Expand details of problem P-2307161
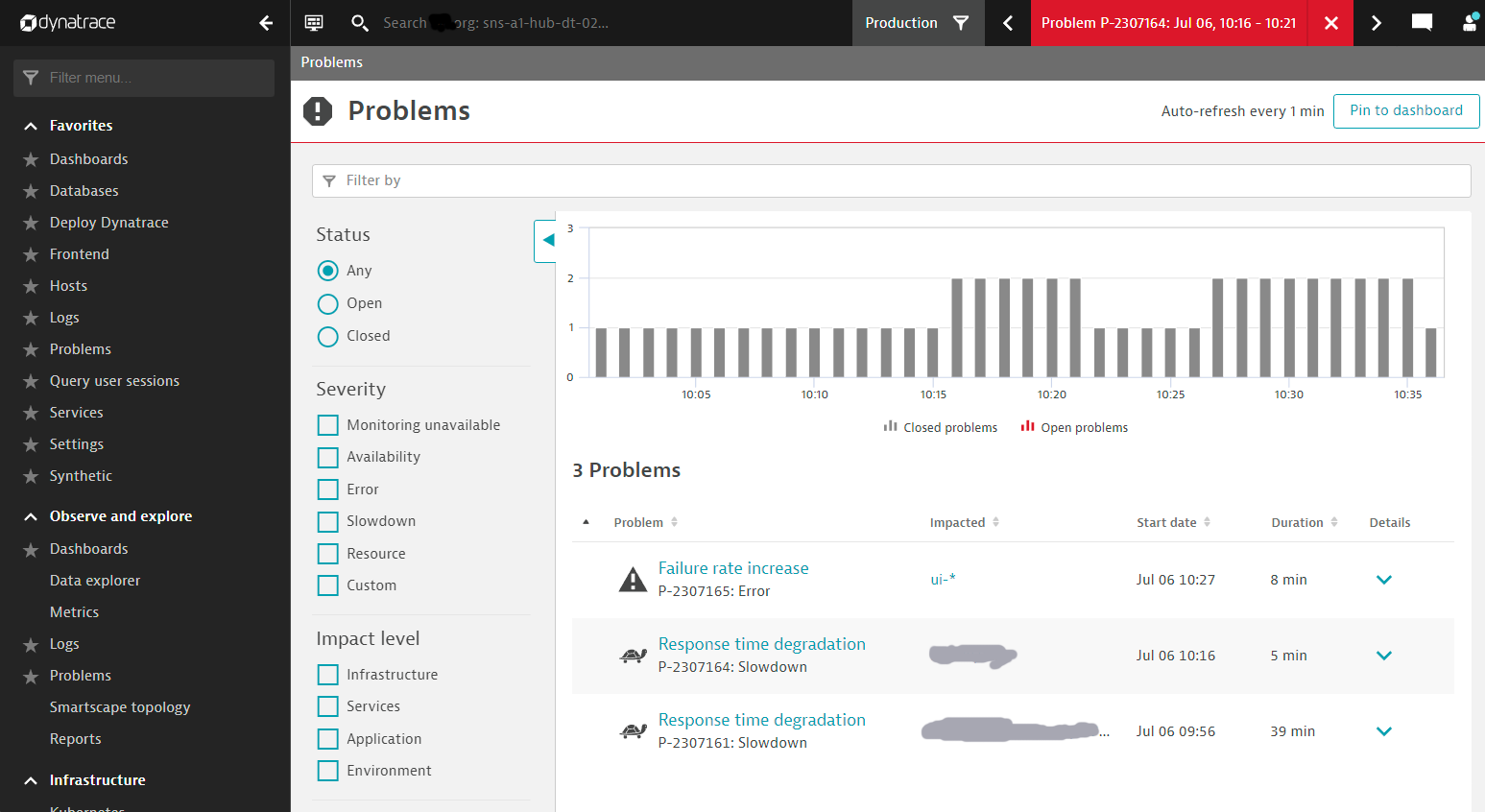Viewport: 1485px width, 812px height. (x=1383, y=731)
